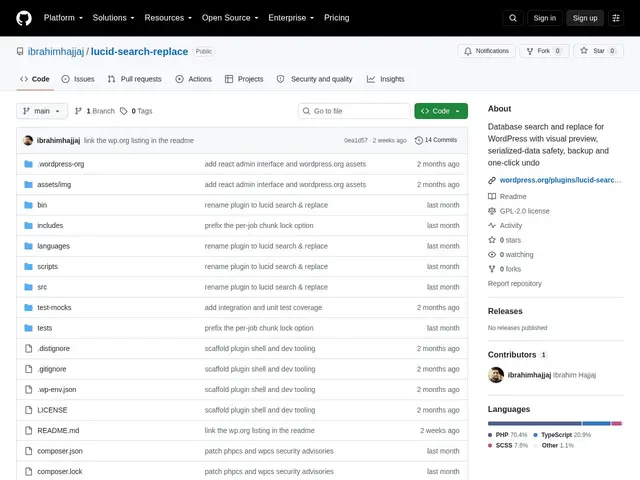Focus the Go to file search field

click(354, 111)
